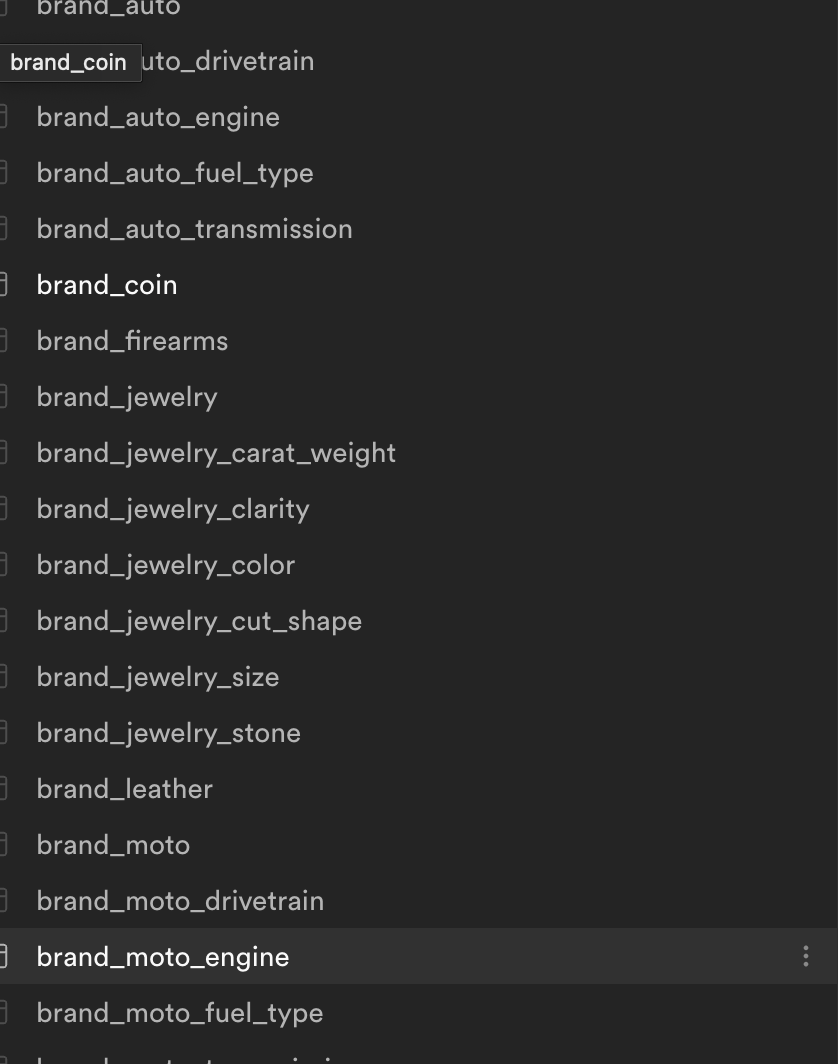
Task: Open brand_jewelry_carat_weight table
Action: pos(216,453)
